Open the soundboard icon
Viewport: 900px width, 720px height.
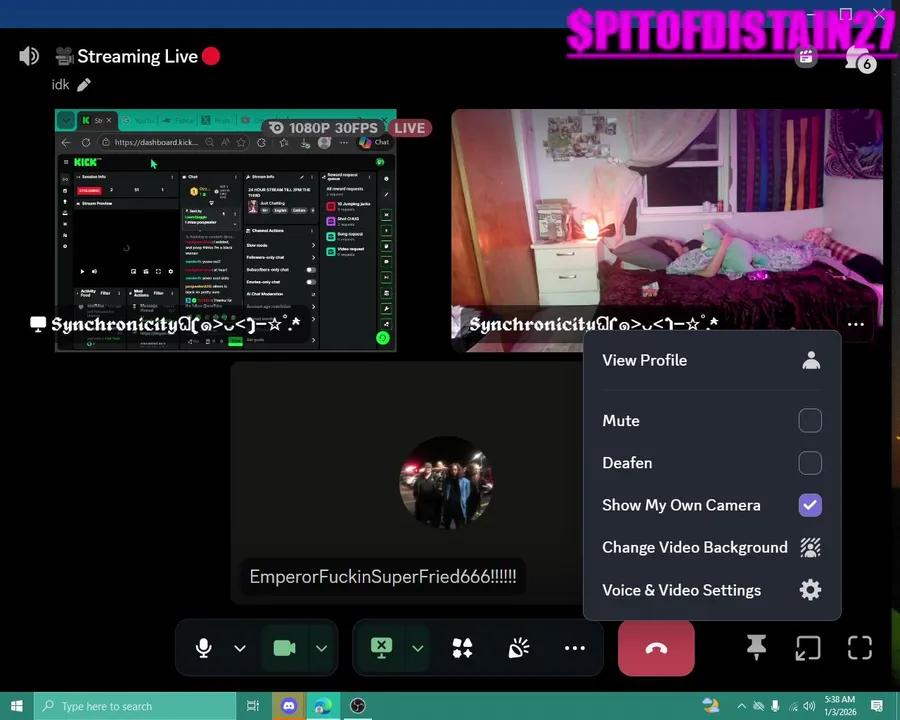pos(518,648)
